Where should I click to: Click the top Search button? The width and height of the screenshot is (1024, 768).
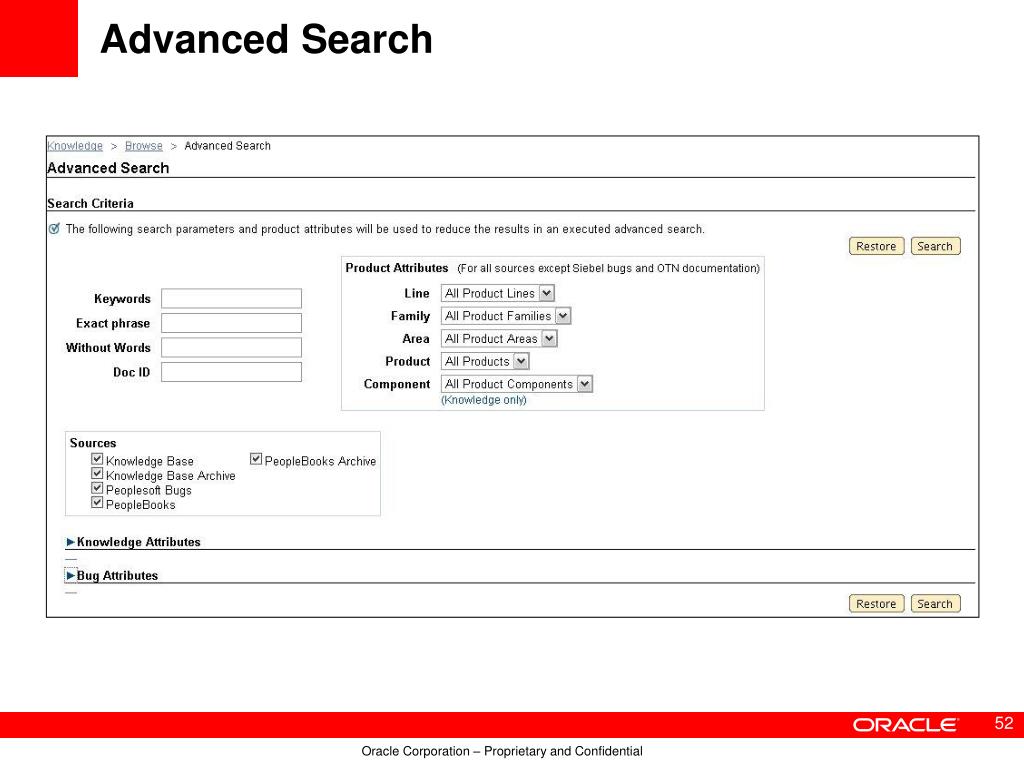tap(935, 246)
